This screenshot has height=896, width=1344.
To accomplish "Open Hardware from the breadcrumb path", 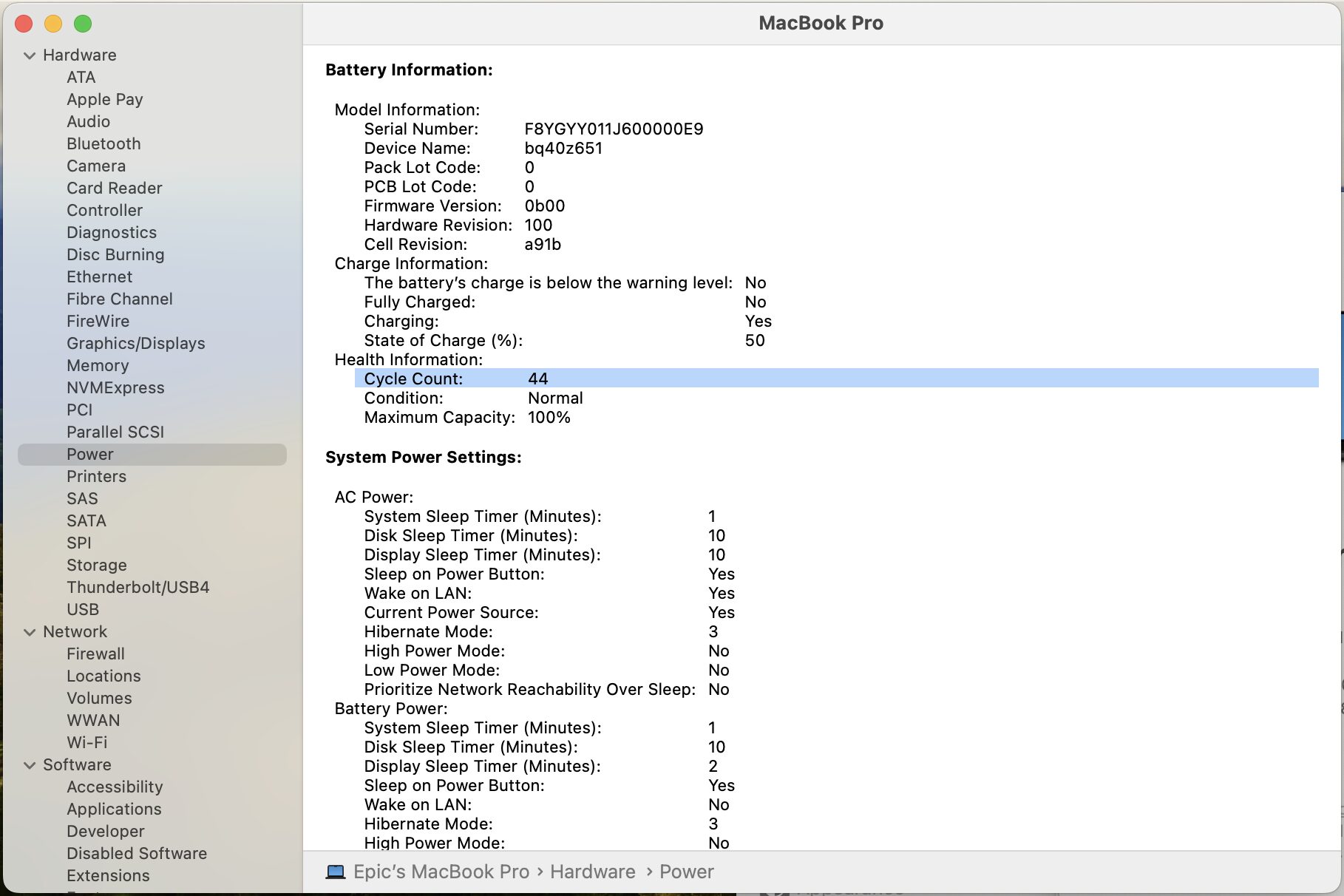I will coord(592,872).
